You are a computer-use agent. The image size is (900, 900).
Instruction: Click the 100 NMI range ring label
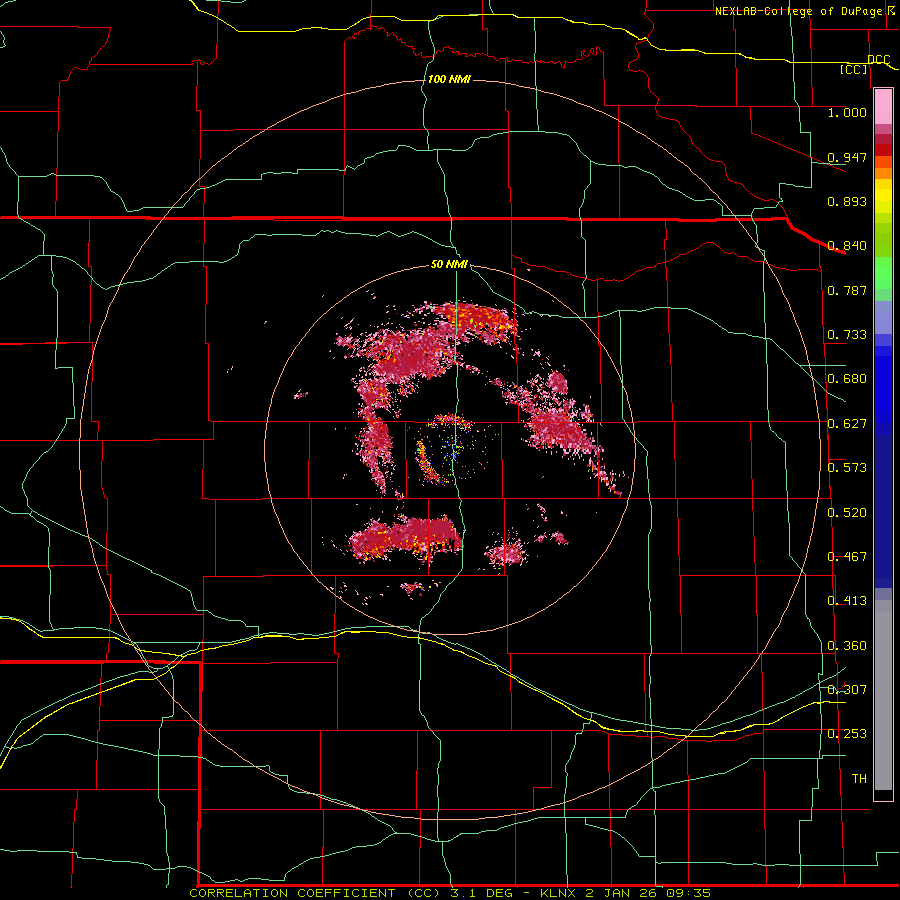[449, 79]
